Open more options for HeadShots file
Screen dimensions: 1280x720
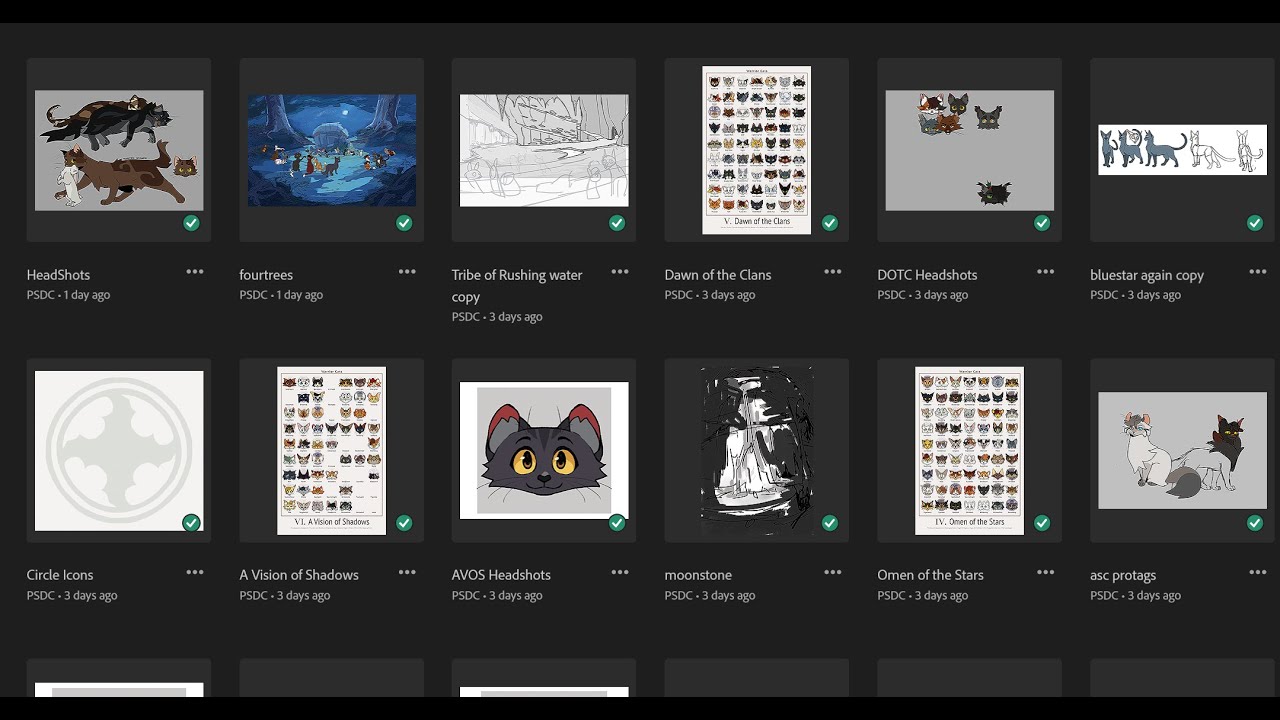click(195, 272)
